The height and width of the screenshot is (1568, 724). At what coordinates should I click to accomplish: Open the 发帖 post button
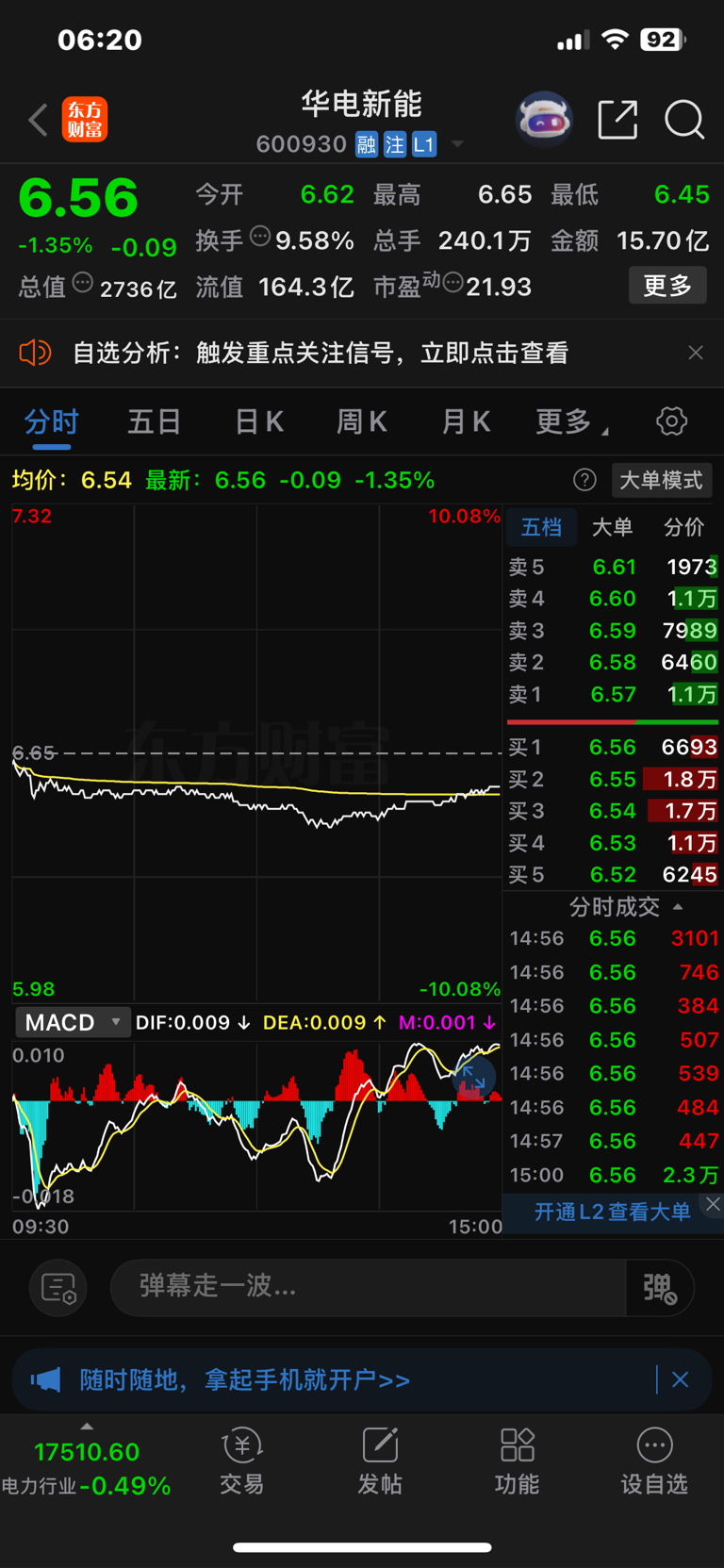[x=380, y=1462]
